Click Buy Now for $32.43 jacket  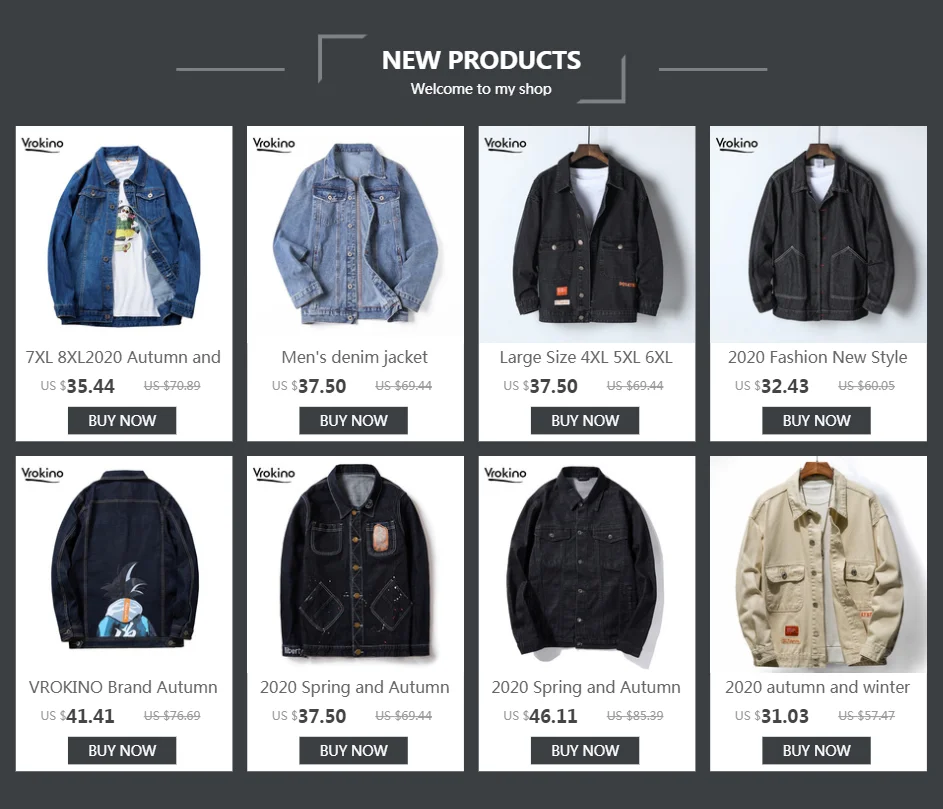(817, 420)
